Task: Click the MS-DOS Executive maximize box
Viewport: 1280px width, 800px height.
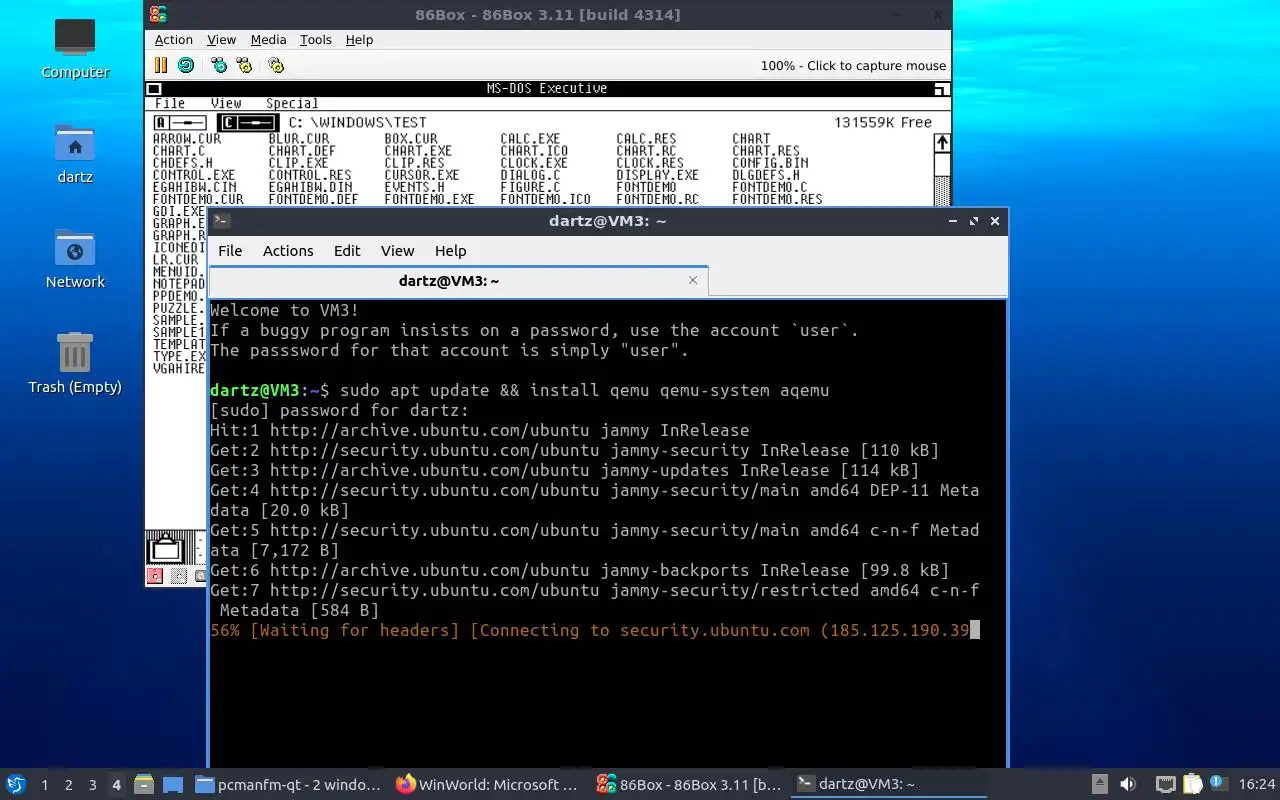Action: (x=941, y=89)
